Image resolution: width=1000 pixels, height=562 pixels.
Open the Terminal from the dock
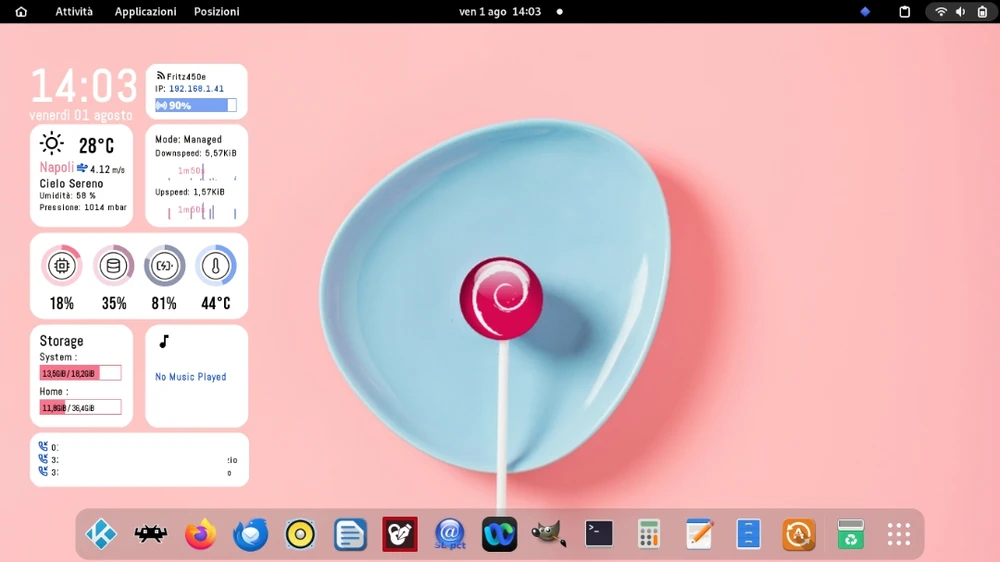pyautogui.click(x=599, y=534)
